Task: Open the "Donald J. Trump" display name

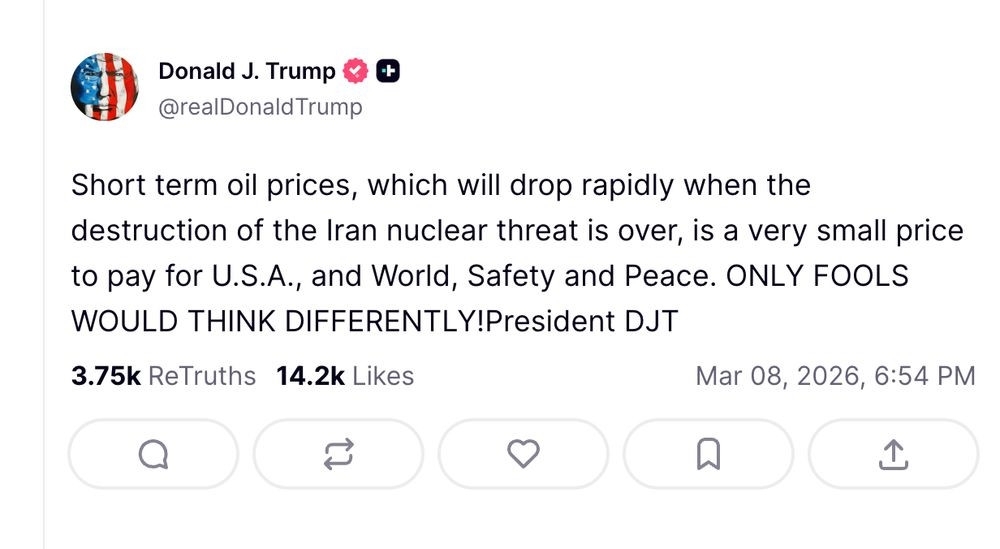Action: click(247, 72)
